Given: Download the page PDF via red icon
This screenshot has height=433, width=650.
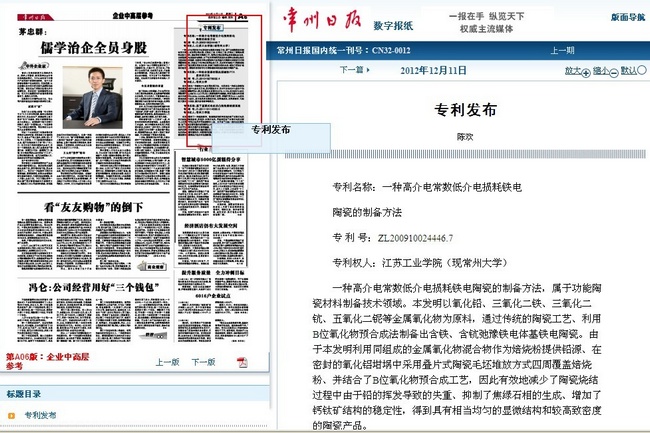Looking at the screenshot, I should point(242,362).
